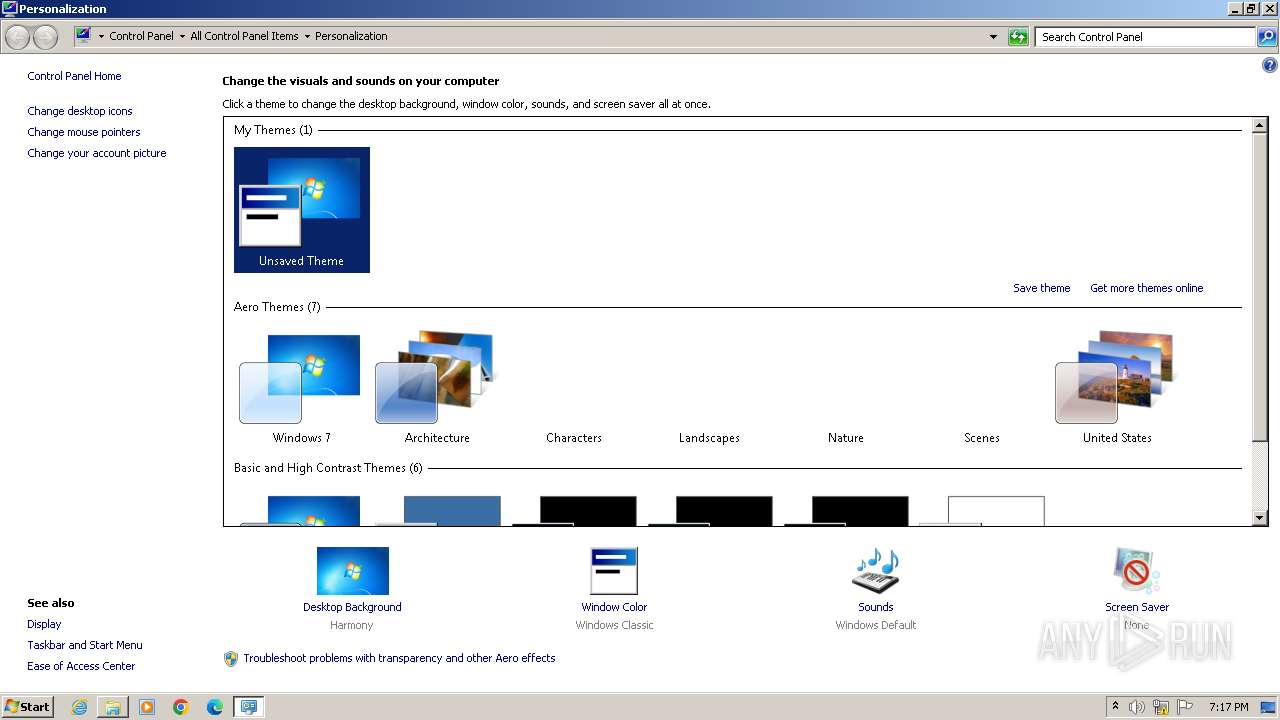Click the help question mark icon
The width and height of the screenshot is (1280, 720).
click(x=1270, y=66)
